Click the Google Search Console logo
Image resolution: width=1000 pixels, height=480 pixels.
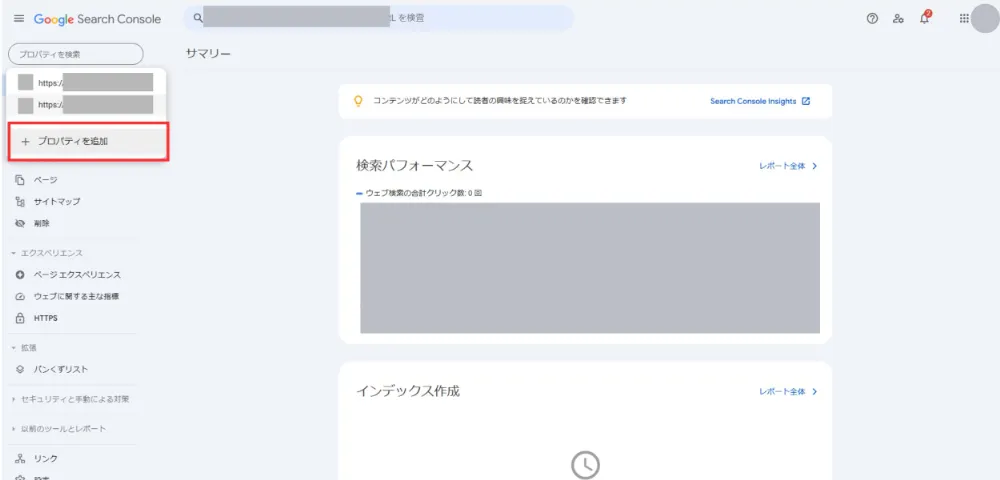click(98, 19)
